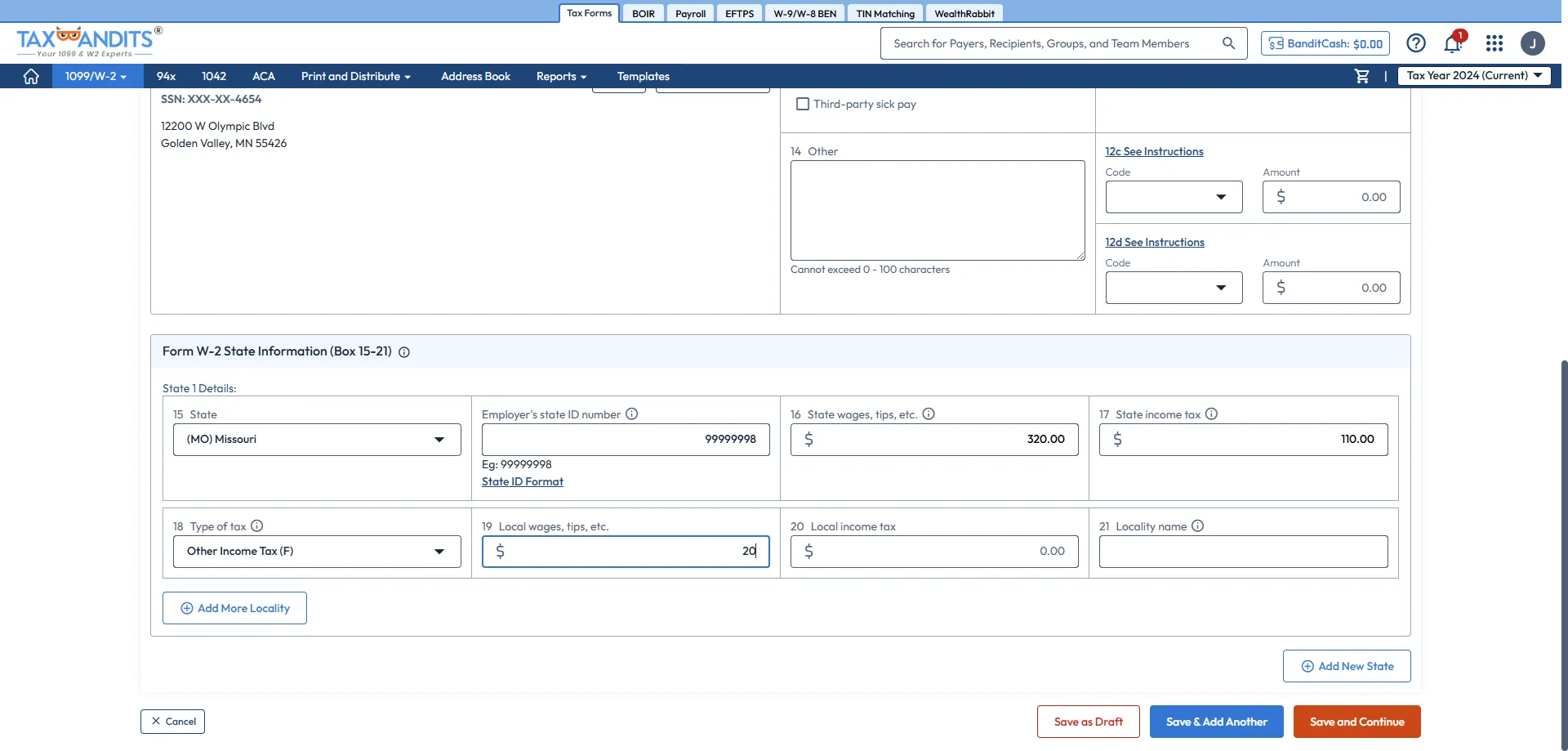Screen dimensions: 1568x751
Task: Open 12c See Instructions link
Action: [1154, 151]
